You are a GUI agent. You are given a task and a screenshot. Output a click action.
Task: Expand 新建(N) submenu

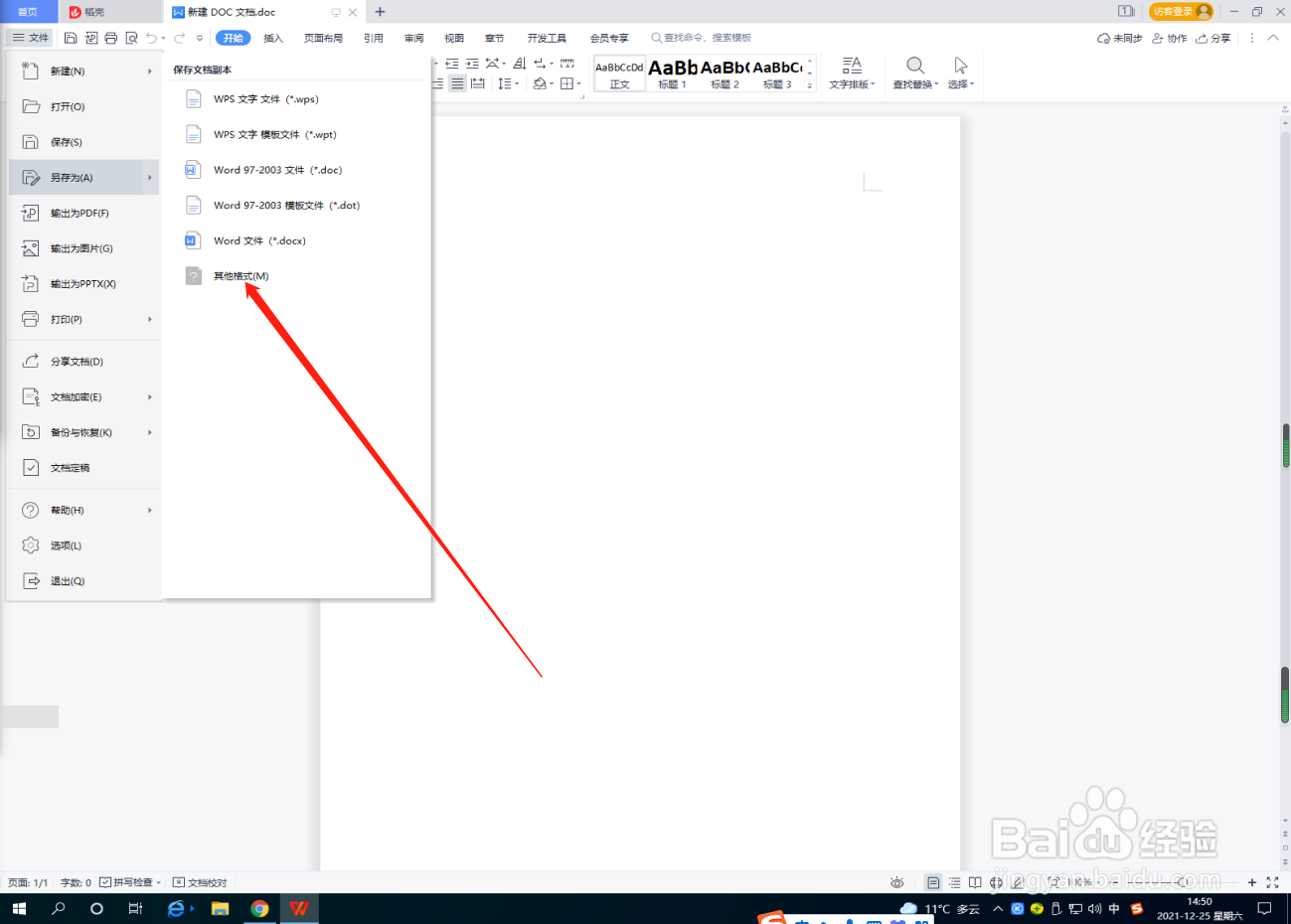point(150,72)
